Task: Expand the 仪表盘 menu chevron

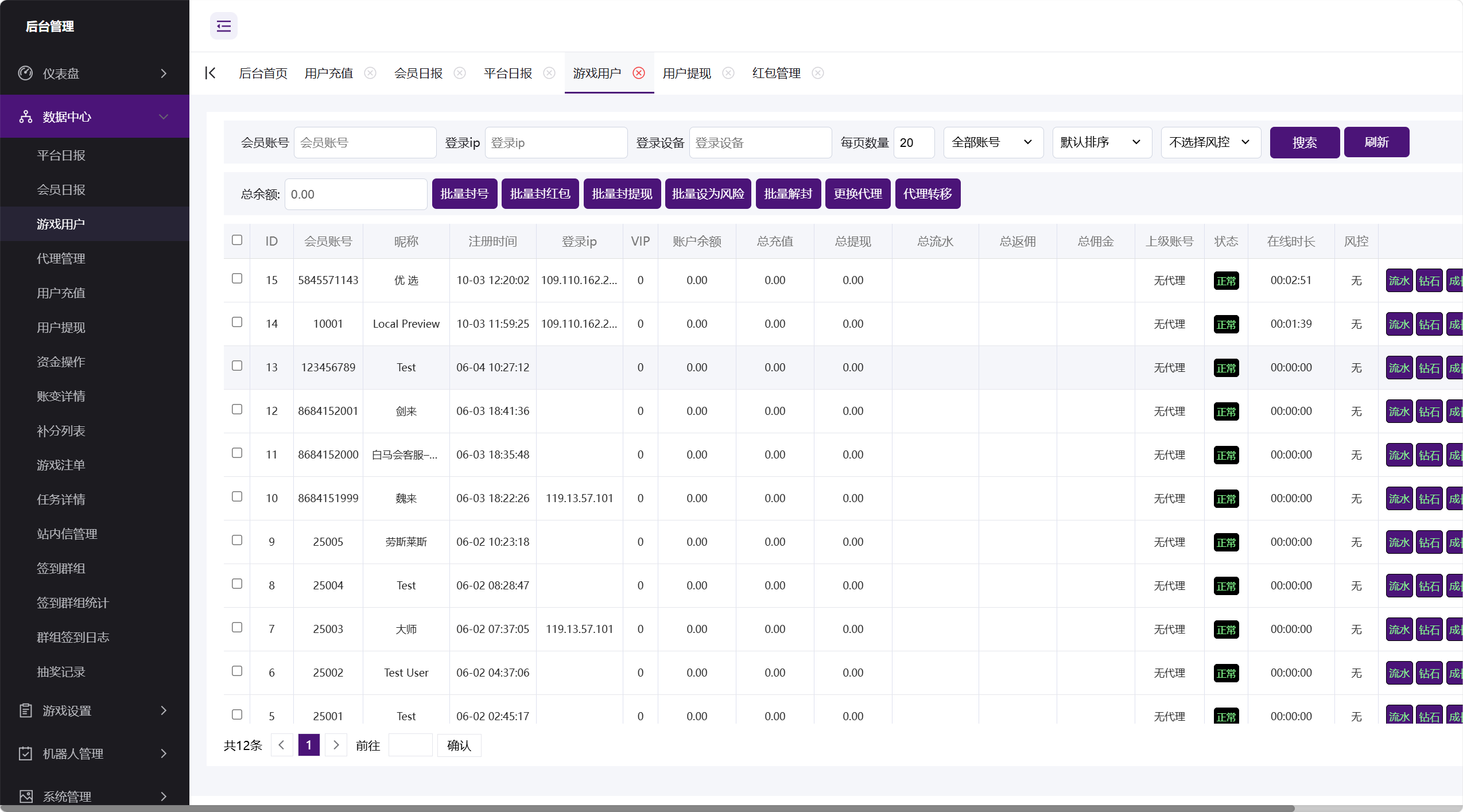Action: point(164,73)
